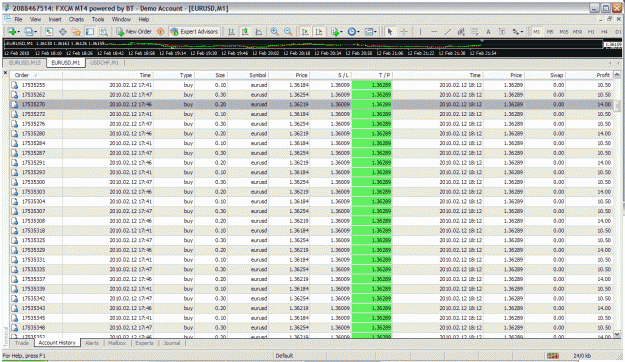Click the Templates icon
Screen dimensions: 625x362
point(369,31)
